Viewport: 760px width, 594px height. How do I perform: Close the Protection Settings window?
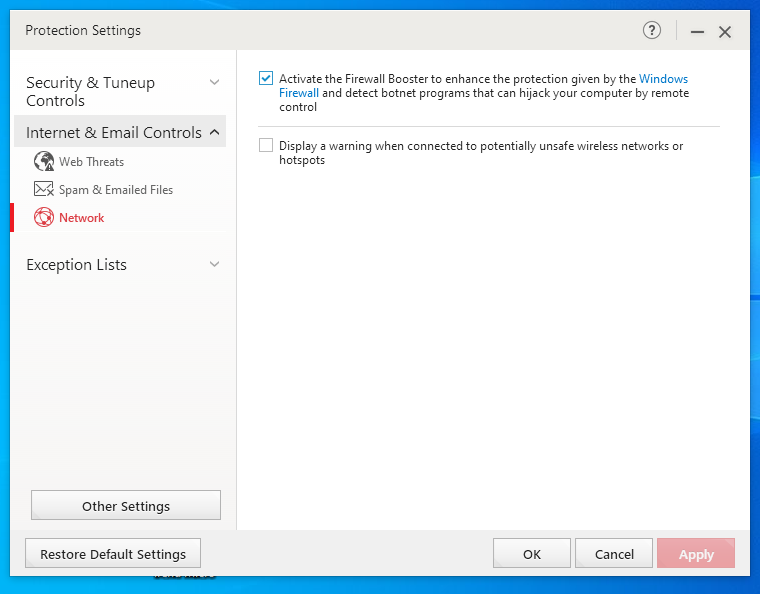click(725, 32)
